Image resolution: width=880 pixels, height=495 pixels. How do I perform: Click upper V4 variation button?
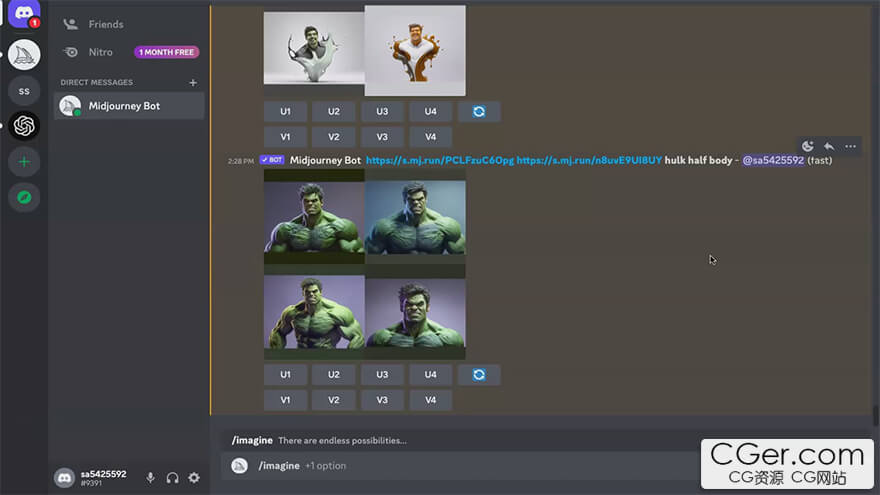tap(430, 137)
